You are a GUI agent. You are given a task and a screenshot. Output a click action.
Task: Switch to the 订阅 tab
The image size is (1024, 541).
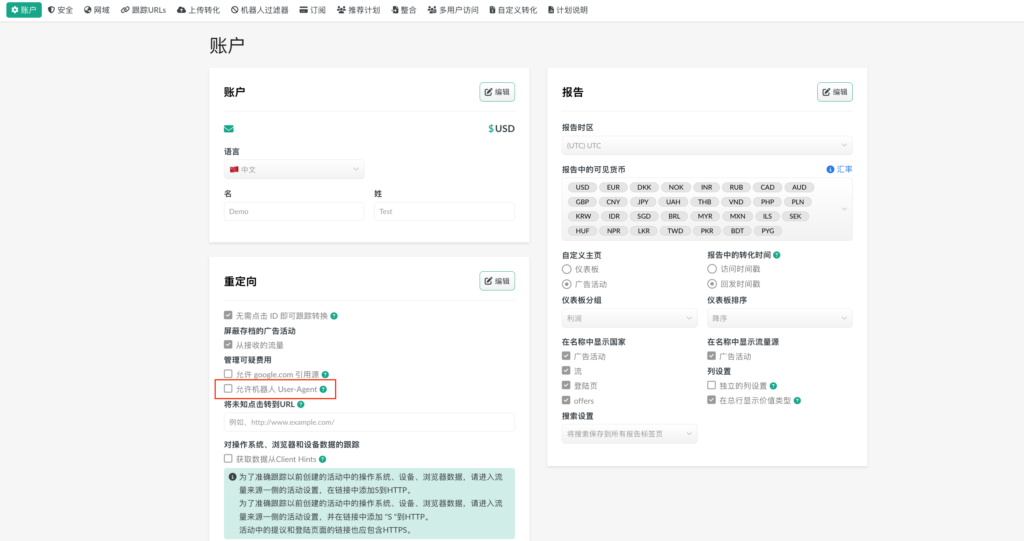click(313, 10)
